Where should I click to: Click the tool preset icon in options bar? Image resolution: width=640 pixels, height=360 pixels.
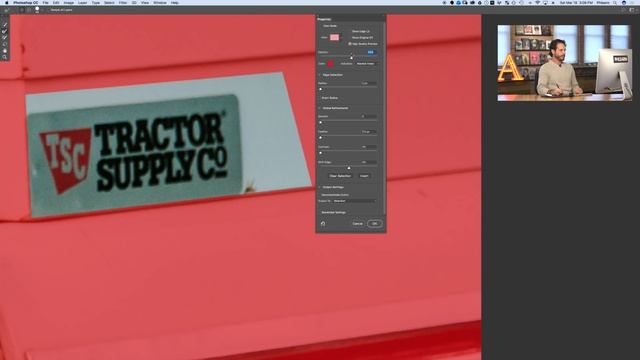tap(6, 10)
